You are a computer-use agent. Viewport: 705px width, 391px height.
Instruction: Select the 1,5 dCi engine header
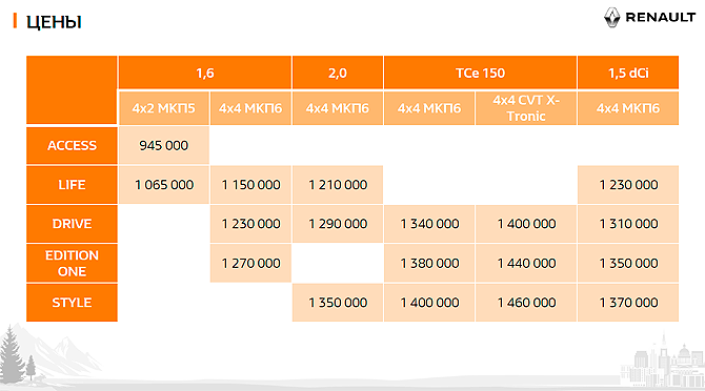(628, 73)
